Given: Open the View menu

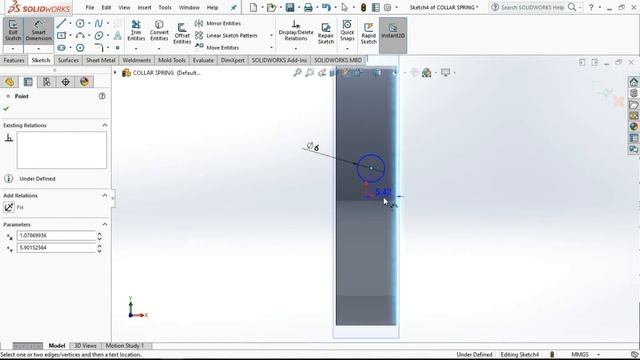Looking at the screenshot, I should 124,7.
